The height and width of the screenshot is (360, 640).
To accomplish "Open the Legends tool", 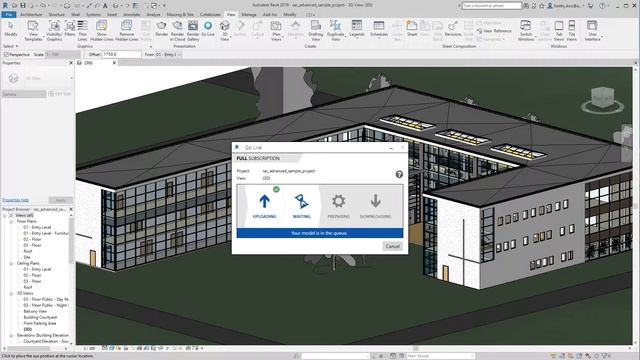I will click(x=357, y=29).
